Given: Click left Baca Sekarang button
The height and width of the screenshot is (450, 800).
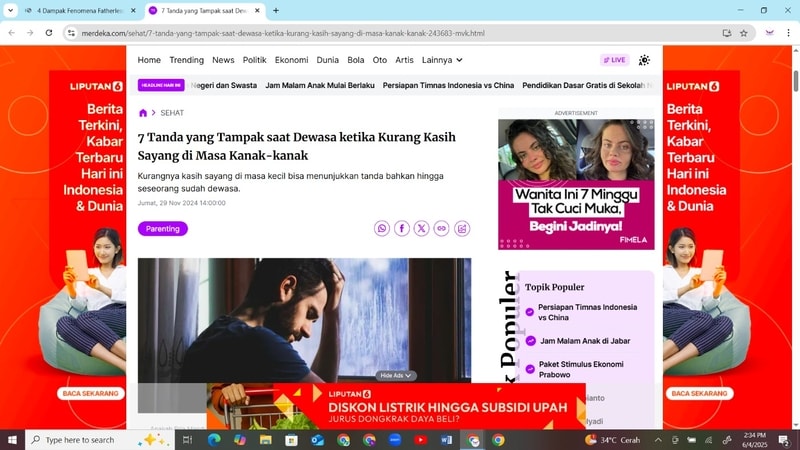Looking at the screenshot, I should [90, 393].
